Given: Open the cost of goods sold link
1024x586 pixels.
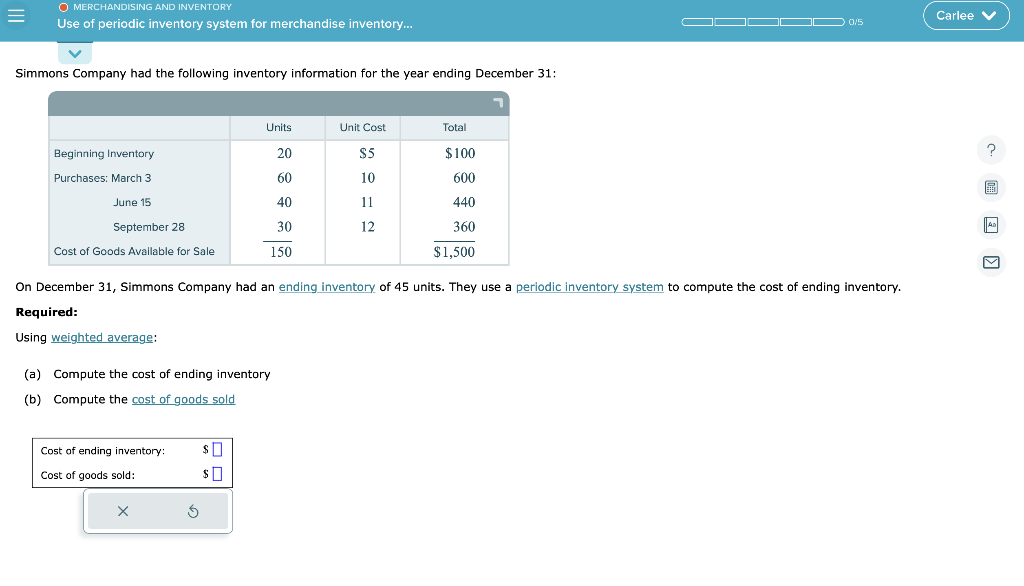Looking at the screenshot, I should tap(184, 399).
